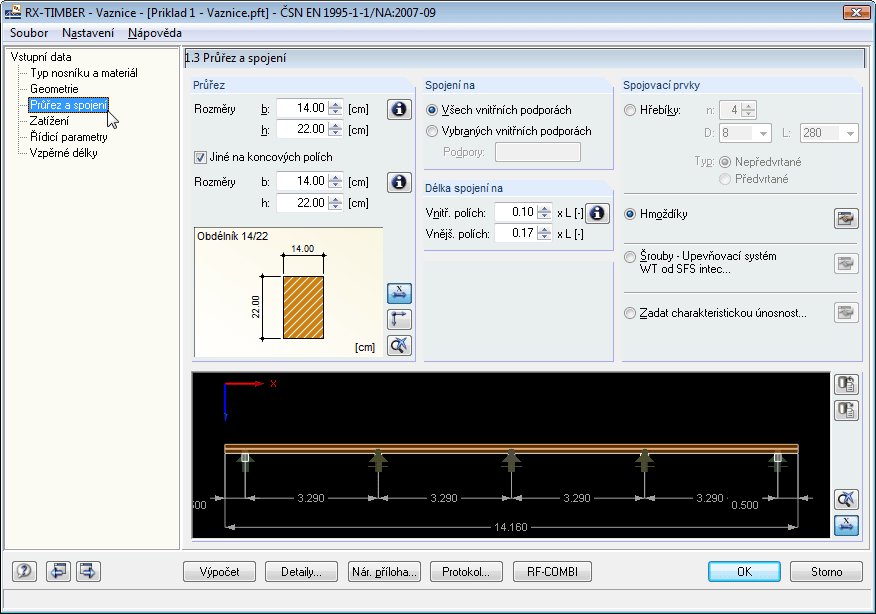Launch RF-COMBI button
Viewport: 876px width, 614px height.
(552, 572)
